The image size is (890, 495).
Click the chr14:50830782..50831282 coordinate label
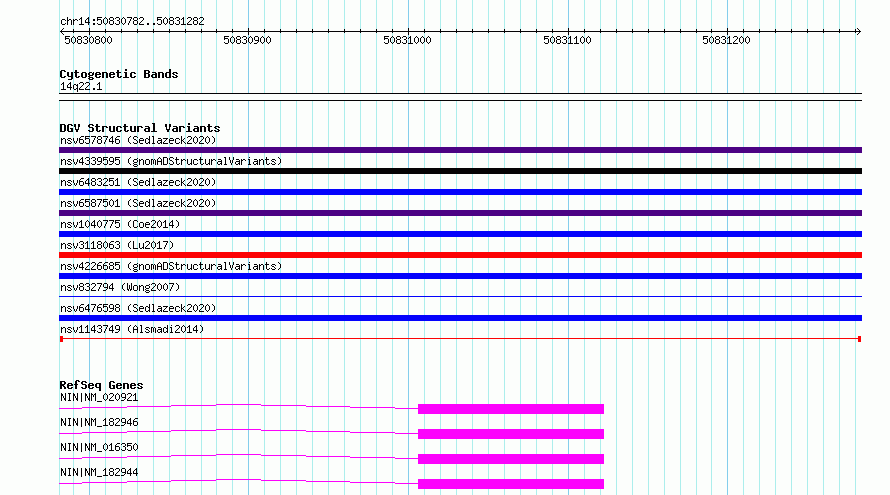132,21
